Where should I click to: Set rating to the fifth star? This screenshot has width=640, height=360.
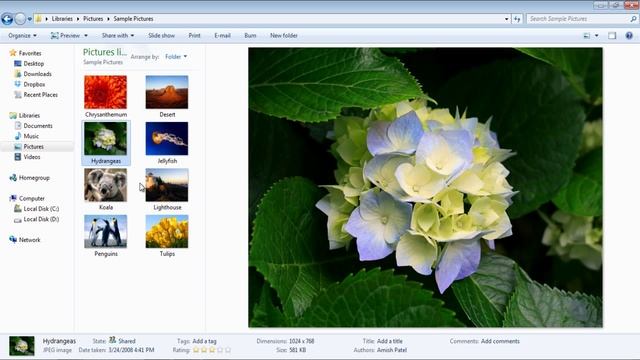coord(228,350)
